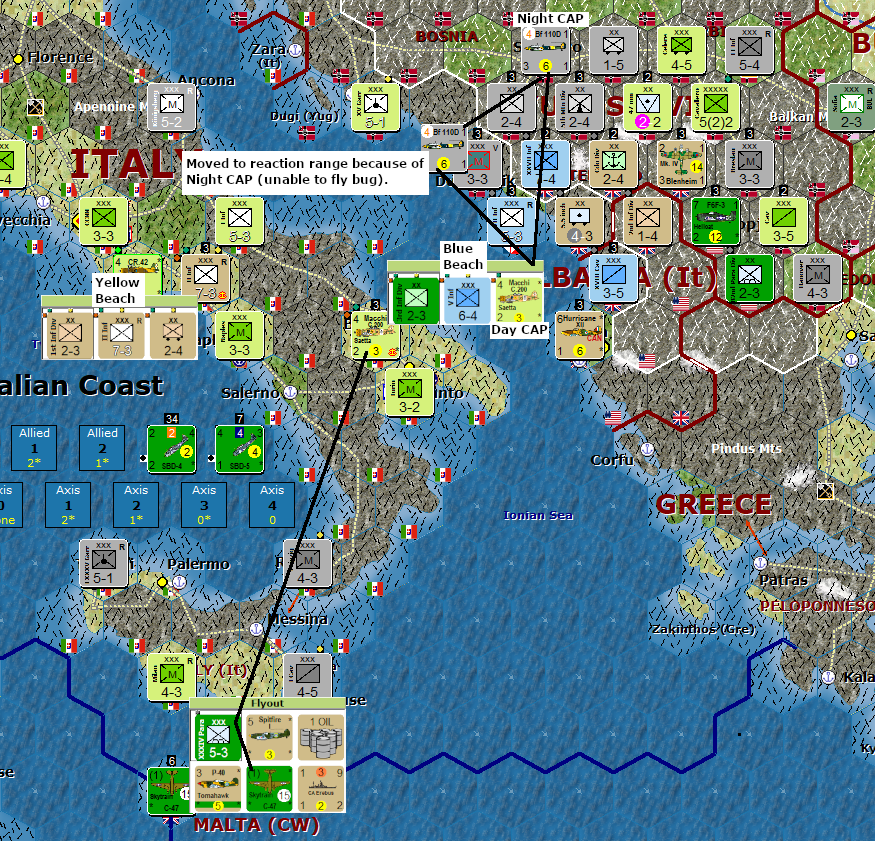Image resolution: width=875 pixels, height=841 pixels.
Task: Click the Night CAP label
Action: 550,18
